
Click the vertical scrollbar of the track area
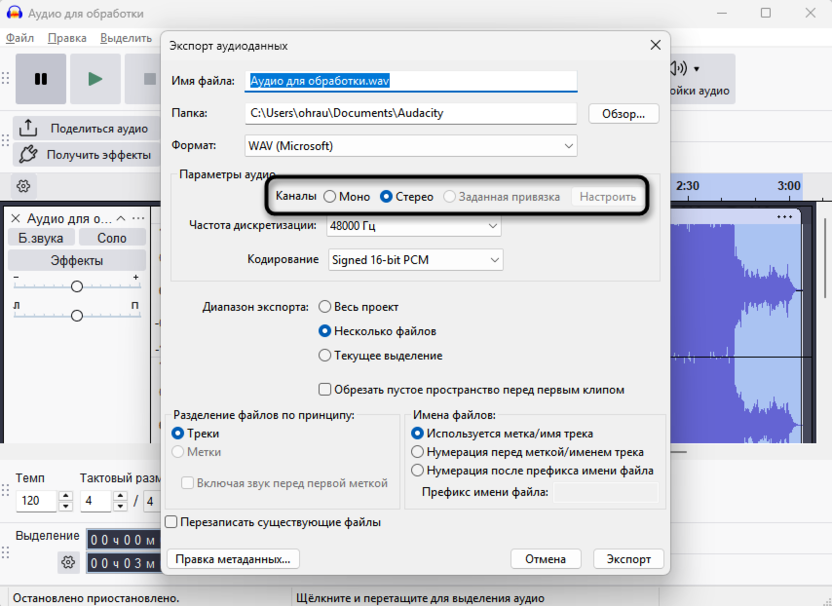pos(825,257)
